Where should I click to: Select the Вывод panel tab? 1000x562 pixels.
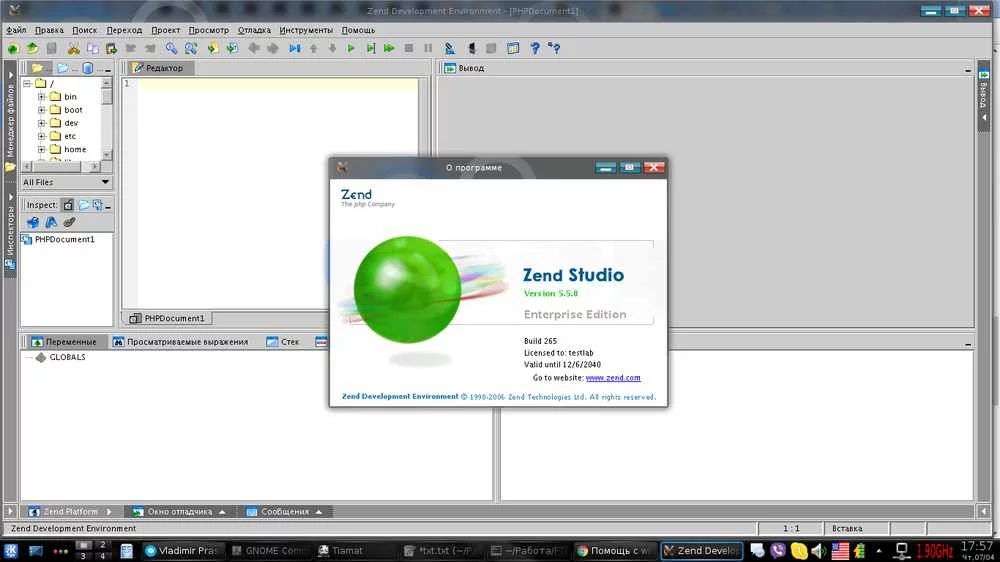coord(464,68)
